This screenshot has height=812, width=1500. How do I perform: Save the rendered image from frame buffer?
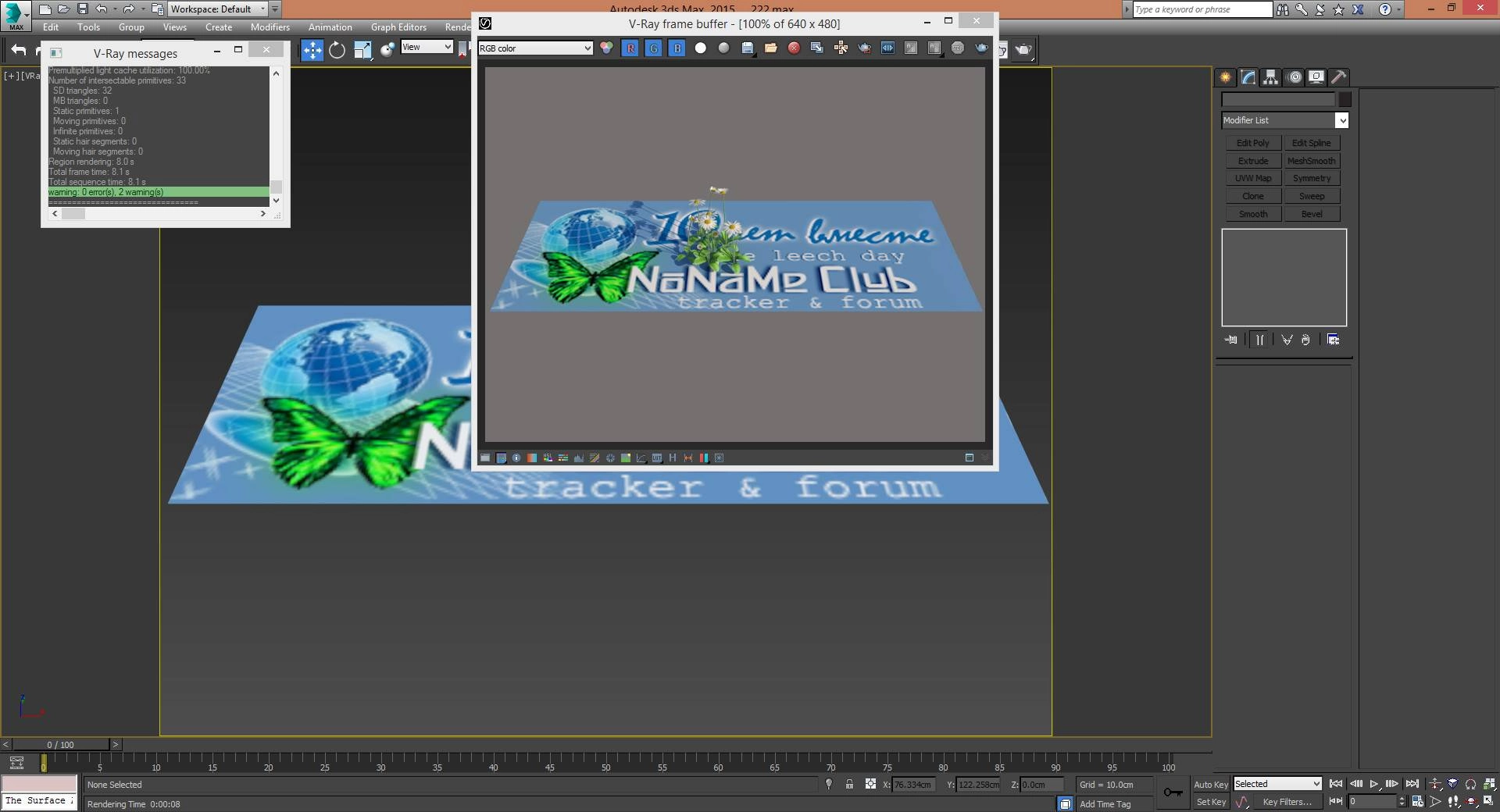(748, 48)
